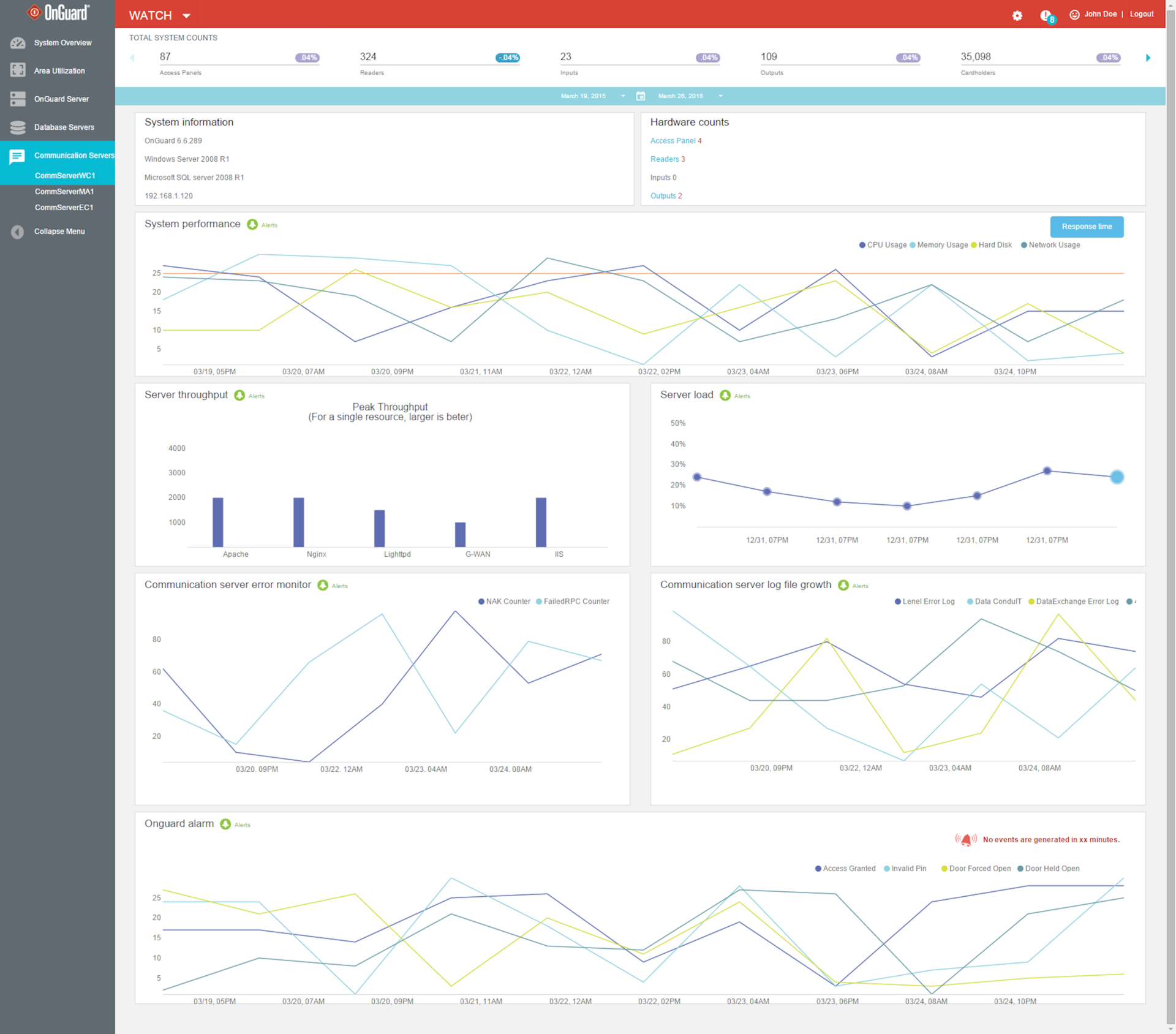Viewport: 1176px width, 1034px height.
Task: Open System Overview menu item
Action: [x=62, y=43]
